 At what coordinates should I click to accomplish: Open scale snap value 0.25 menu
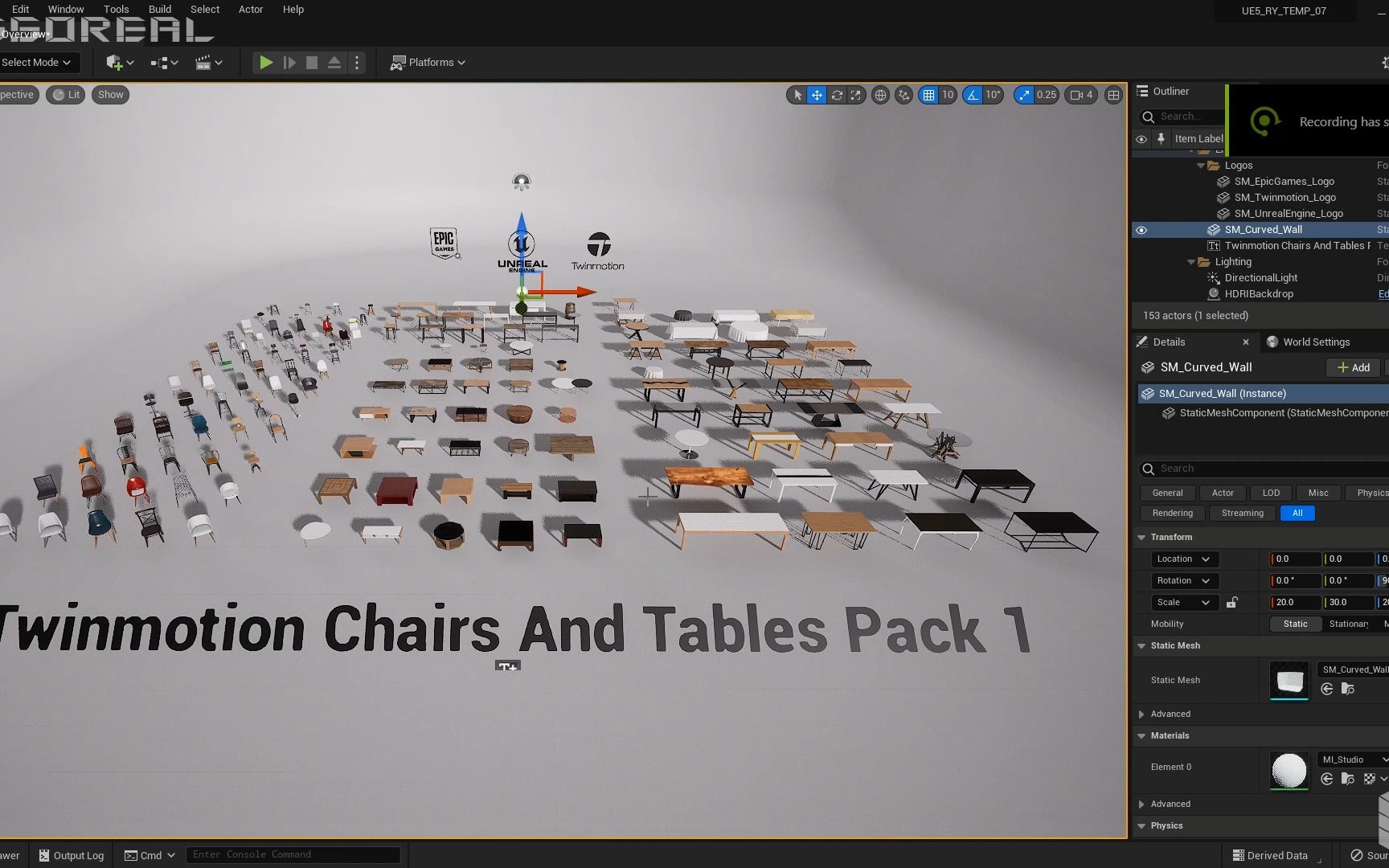point(1047,95)
